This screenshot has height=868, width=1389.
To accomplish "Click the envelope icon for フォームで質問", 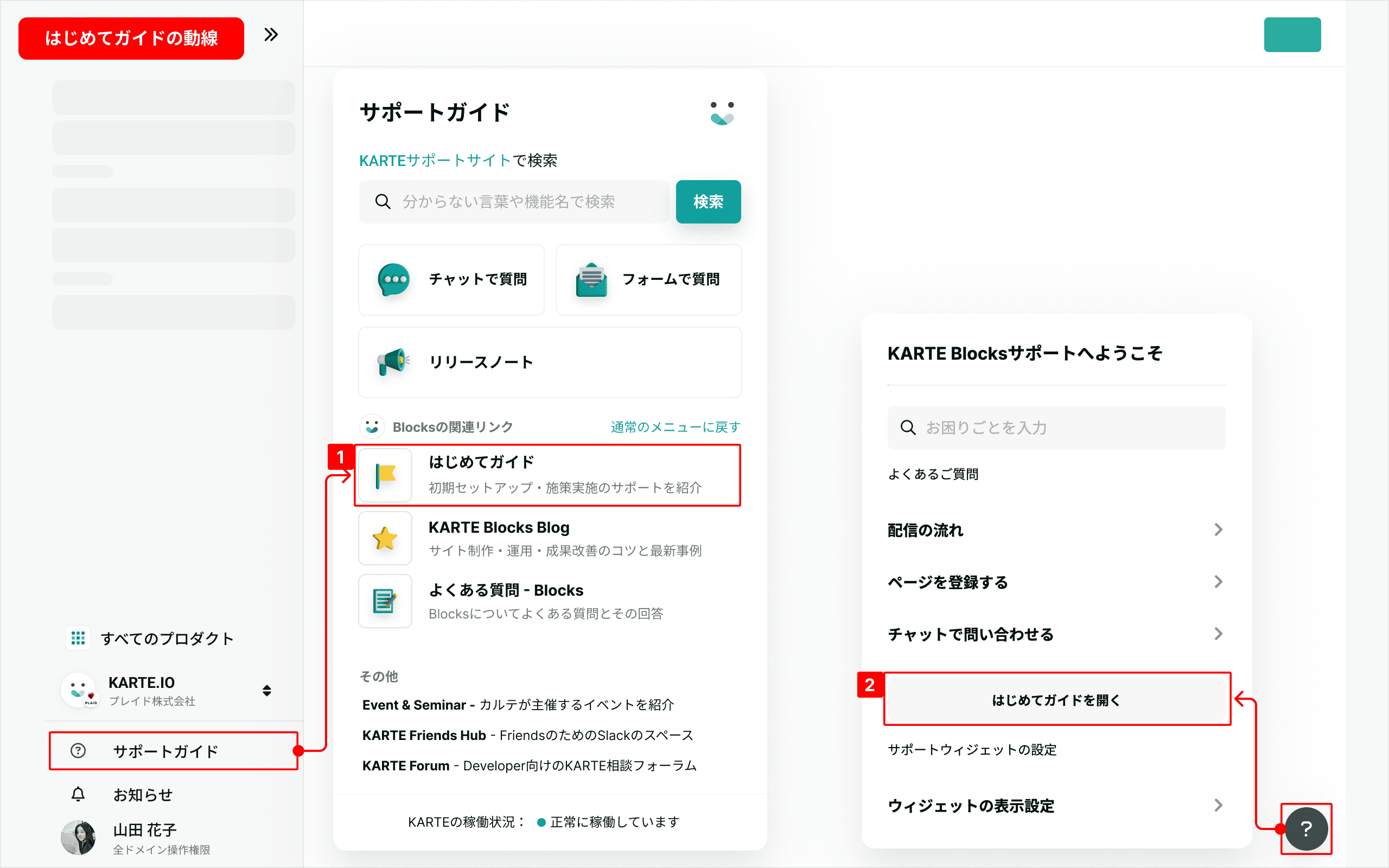I will tap(591, 279).
